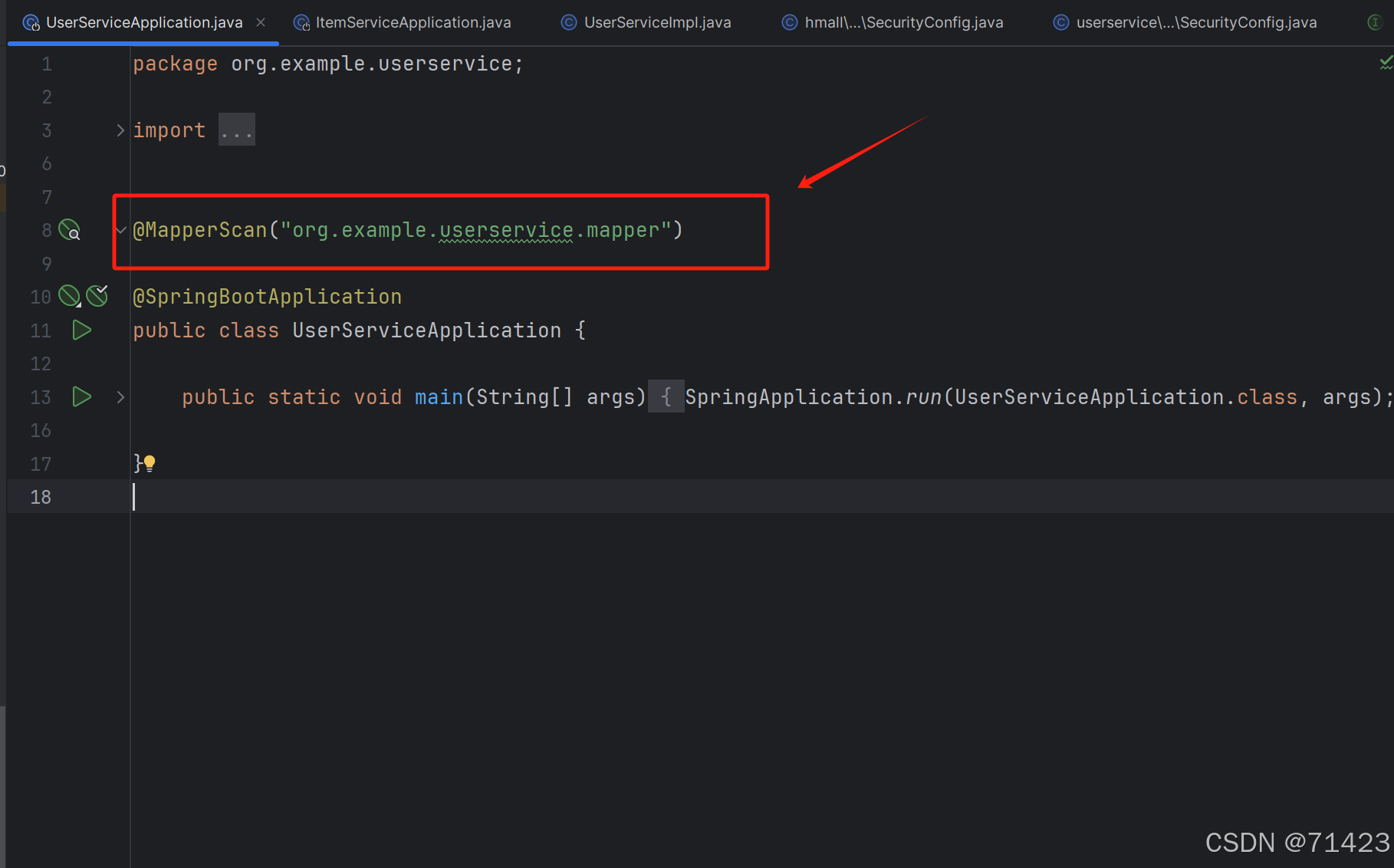Collapse @MapperScan annotation with its fold chevron
Screen dimensions: 1394x868
pos(120,229)
